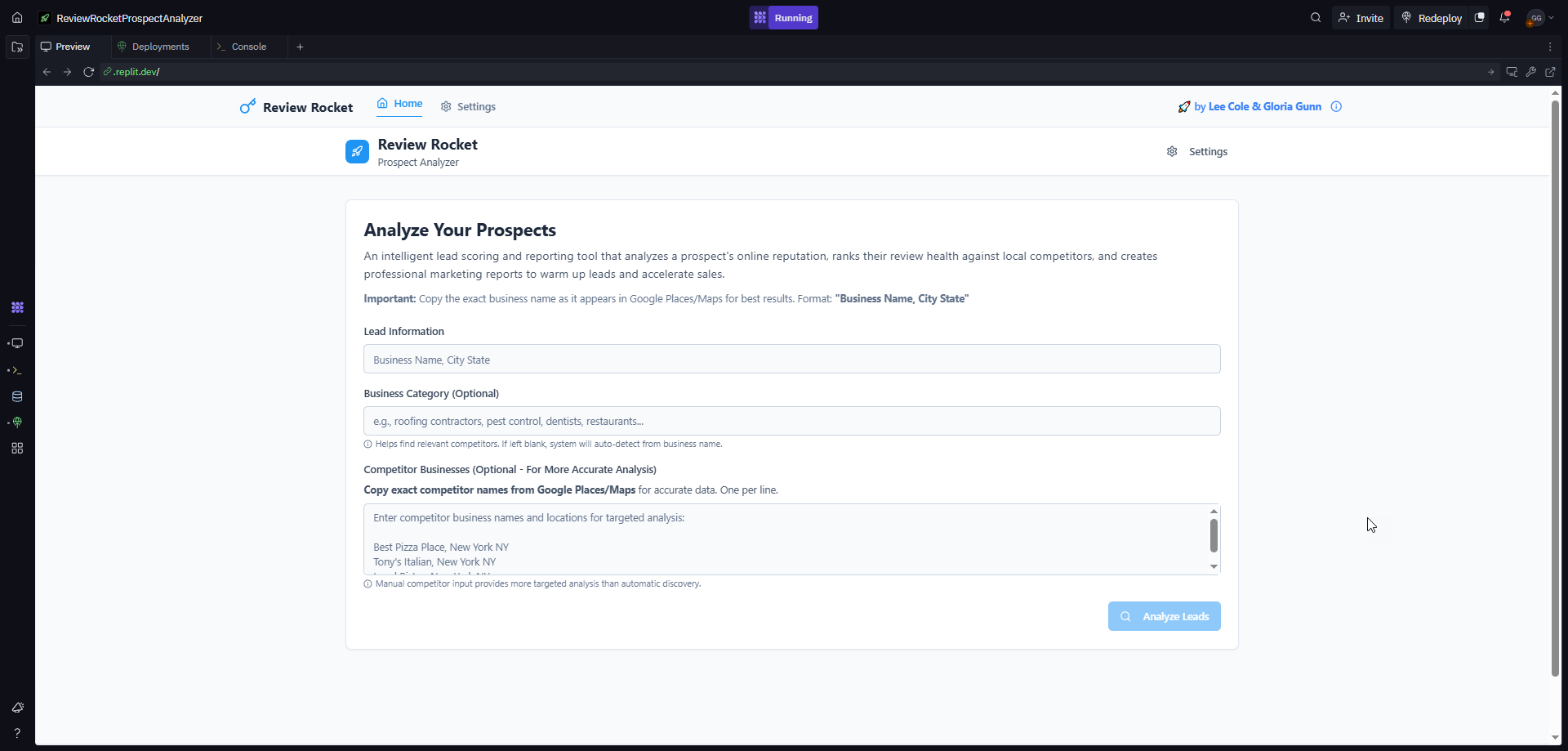Click the icon right of Redeploy
This screenshot has height=751, width=1568.
pyautogui.click(x=1479, y=17)
